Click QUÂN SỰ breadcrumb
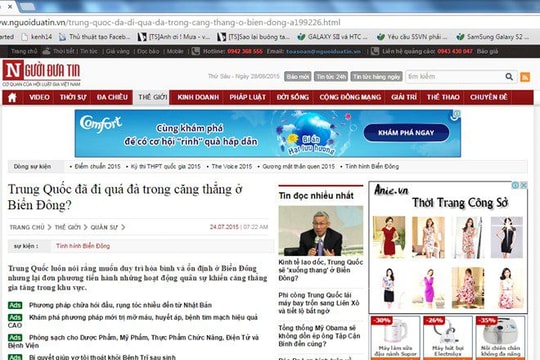Viewport: 540px width, 360px height. point(104,227)
